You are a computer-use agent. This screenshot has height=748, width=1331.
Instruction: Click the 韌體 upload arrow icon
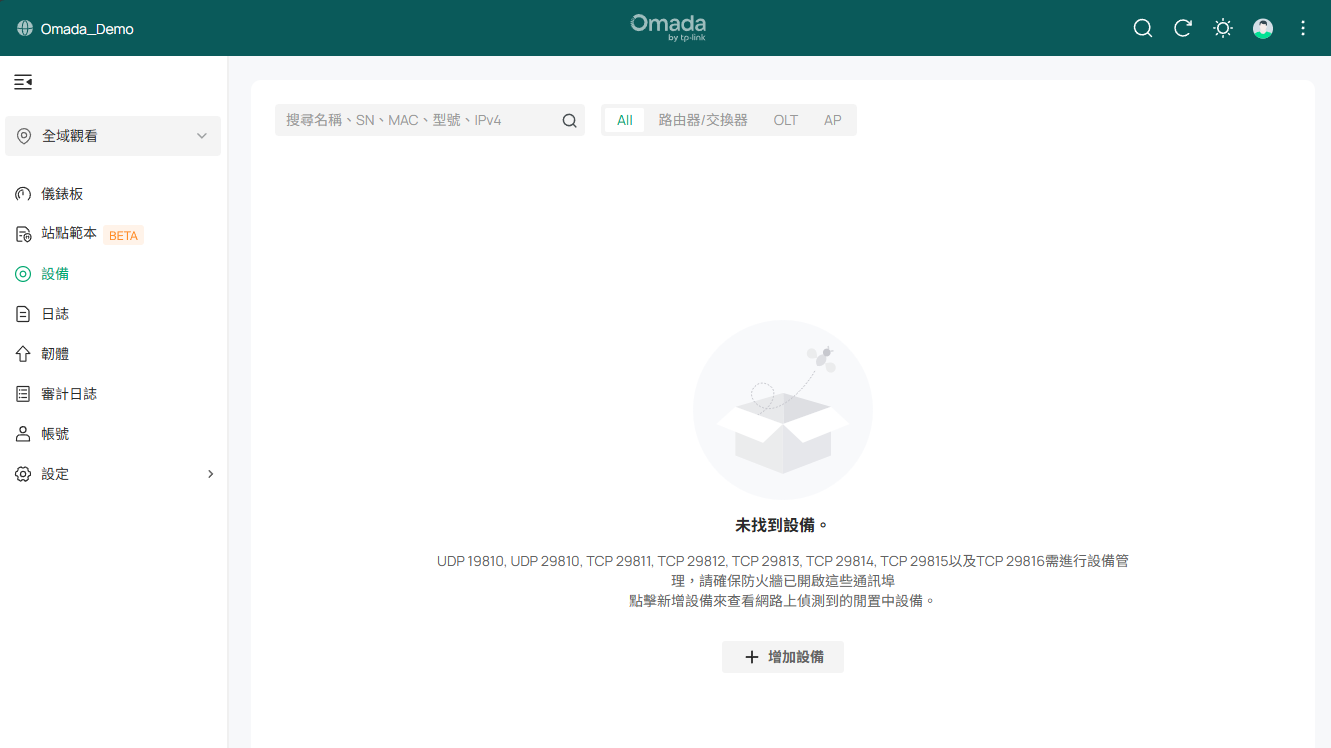click(x=23, y=354)
